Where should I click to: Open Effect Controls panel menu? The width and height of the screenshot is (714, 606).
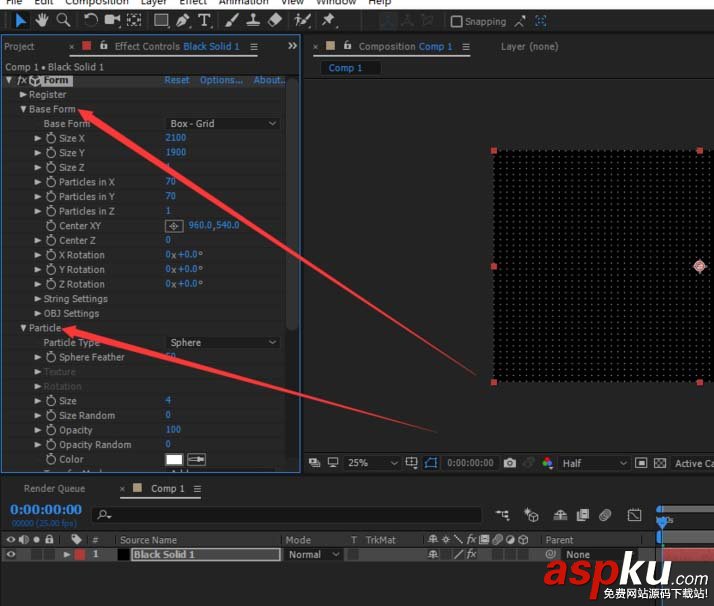point(254,46)
